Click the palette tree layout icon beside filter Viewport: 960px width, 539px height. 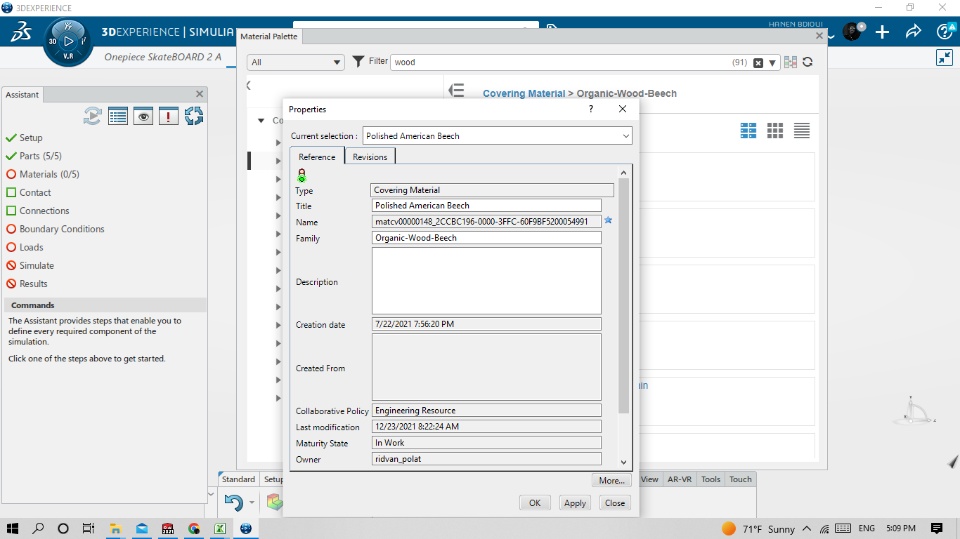coord(790,62)
